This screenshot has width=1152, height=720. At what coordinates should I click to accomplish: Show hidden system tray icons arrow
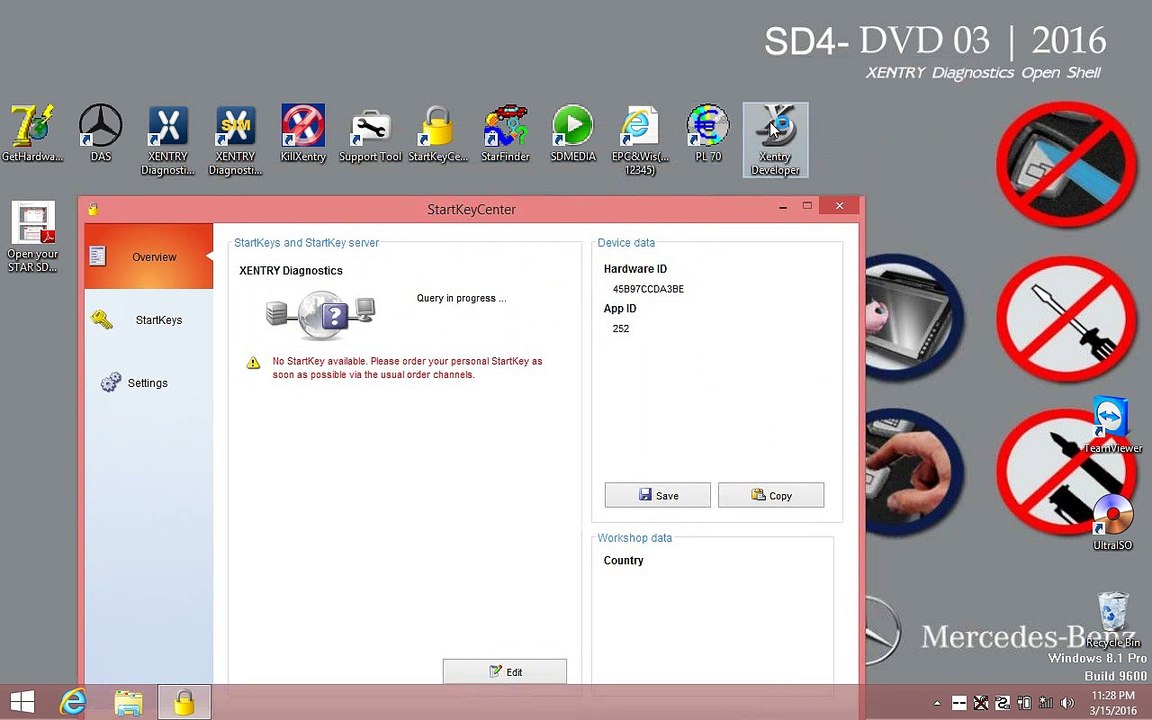point(937,703)
